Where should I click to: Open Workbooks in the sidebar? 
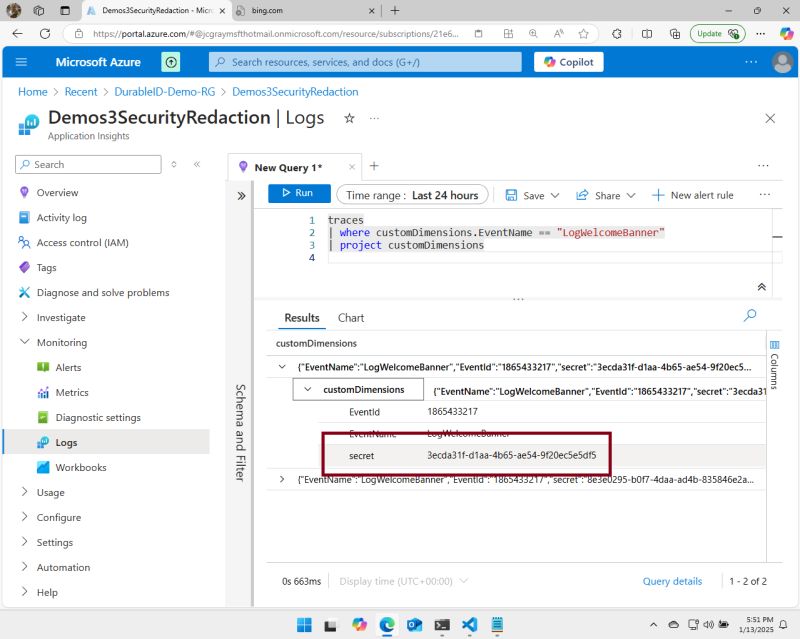(81, 468)
